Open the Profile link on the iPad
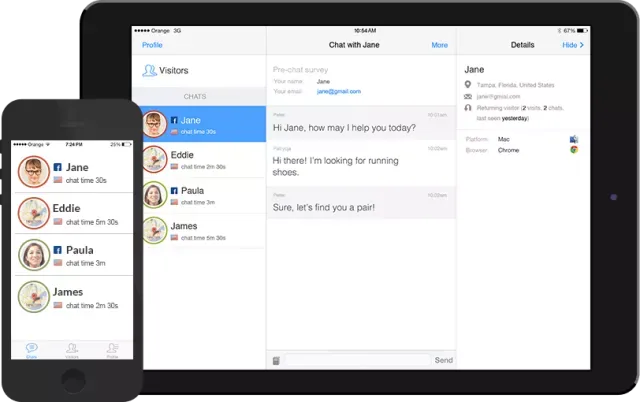640x402 pixels. coord(152,45)
